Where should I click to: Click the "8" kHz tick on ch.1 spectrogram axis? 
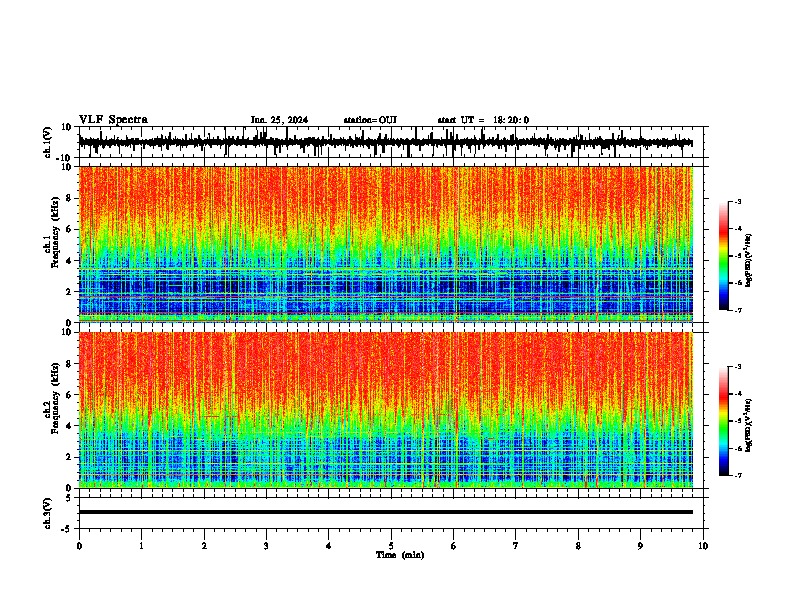[x=69, y=198]
